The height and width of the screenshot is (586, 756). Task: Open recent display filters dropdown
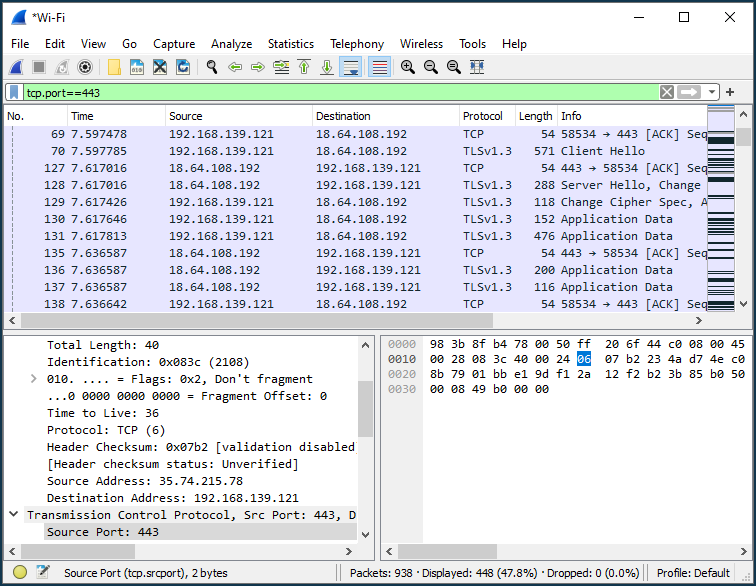point(712,92)
